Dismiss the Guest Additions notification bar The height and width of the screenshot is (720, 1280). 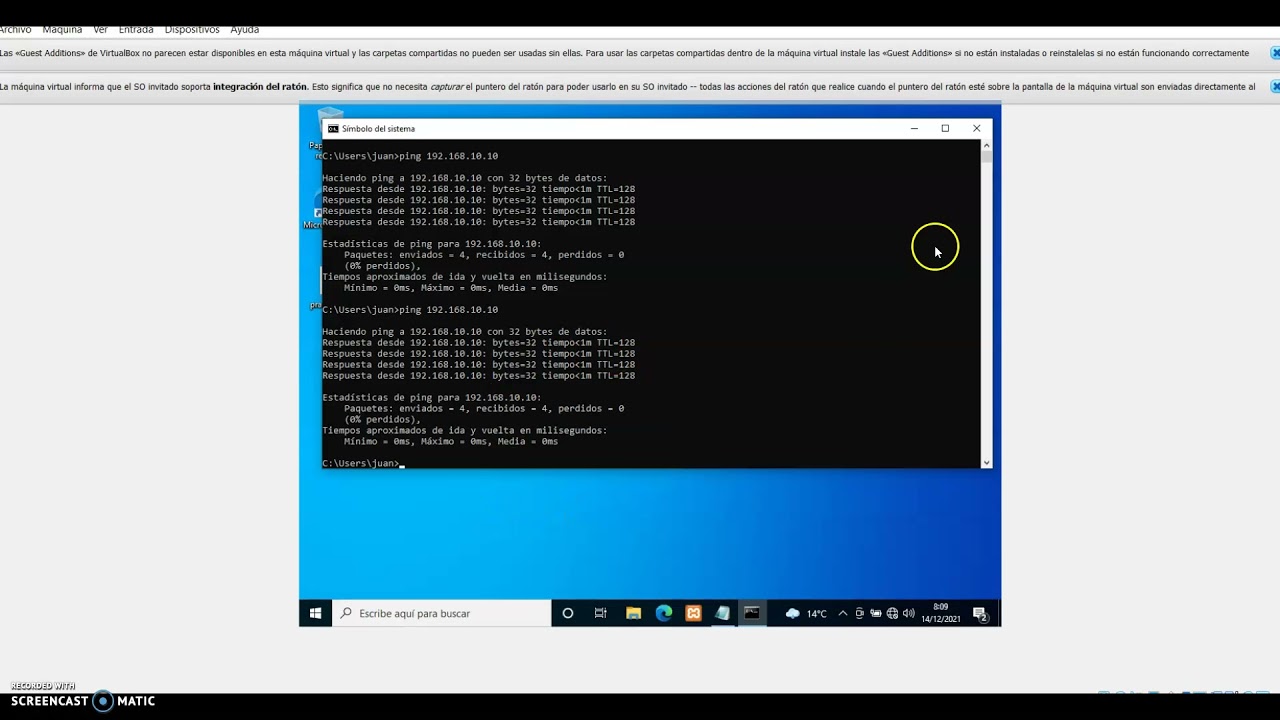(1275, 53)
